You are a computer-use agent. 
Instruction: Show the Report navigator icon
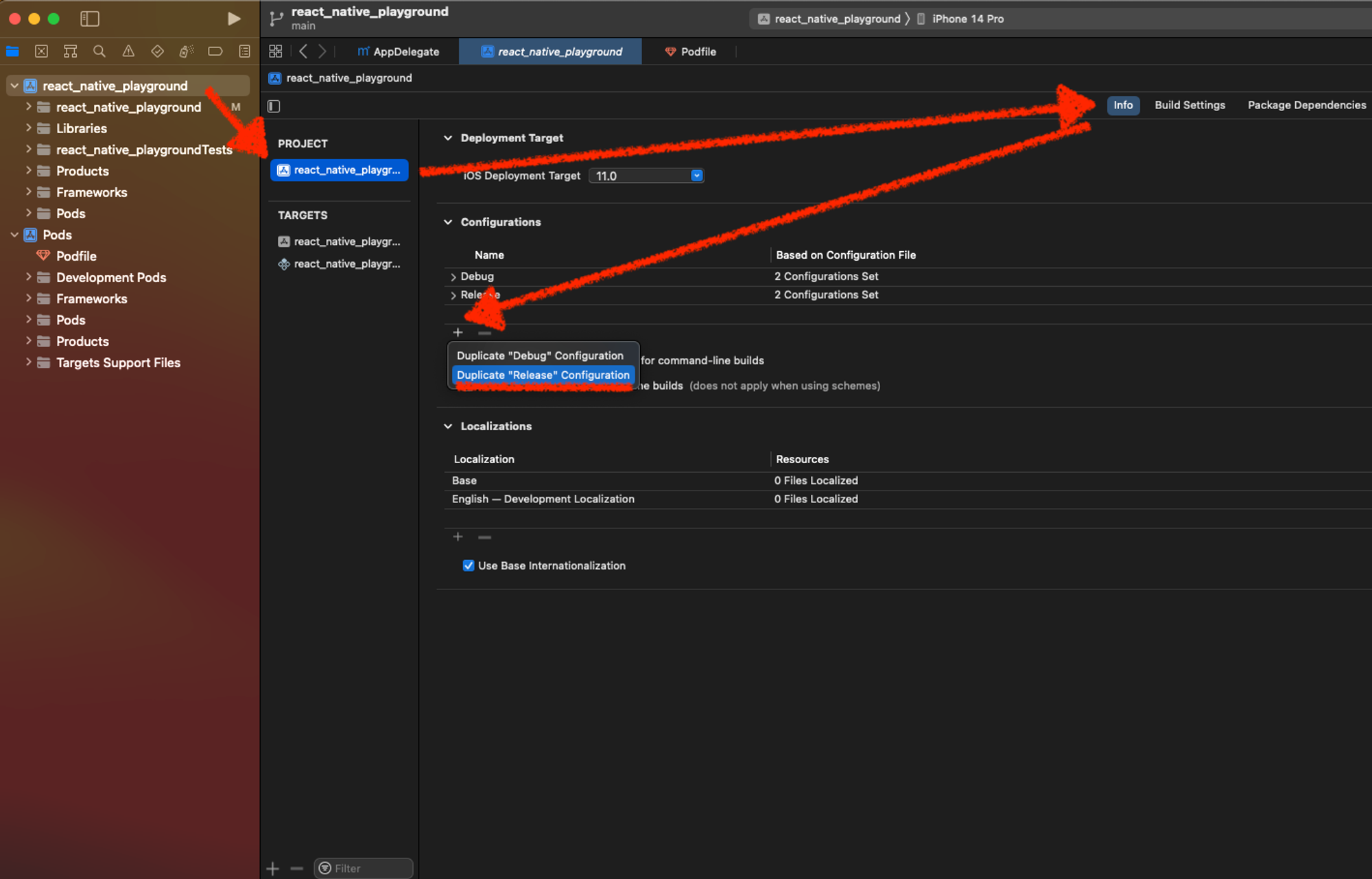244,51
